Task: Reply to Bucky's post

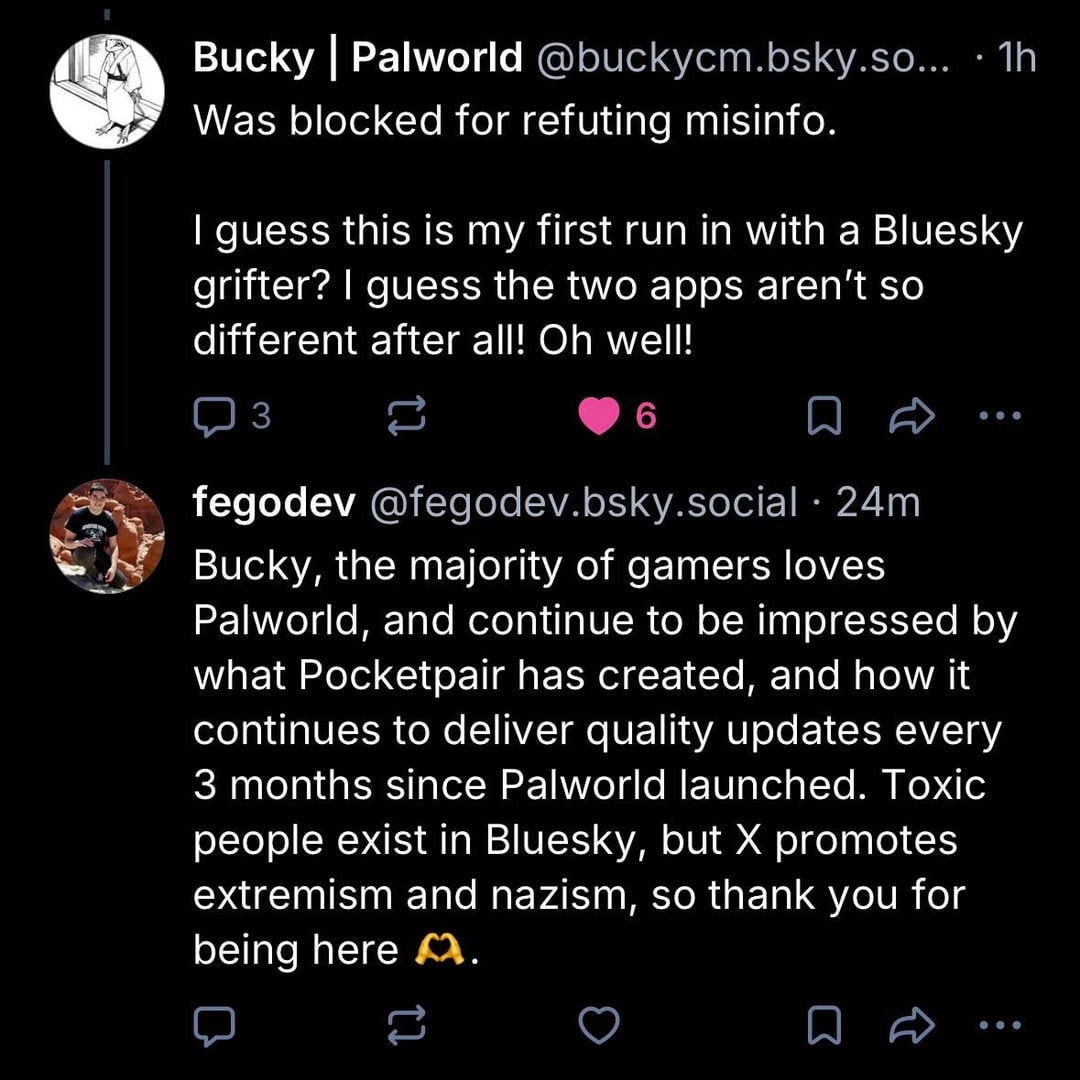Action: [x=212, y=416]
